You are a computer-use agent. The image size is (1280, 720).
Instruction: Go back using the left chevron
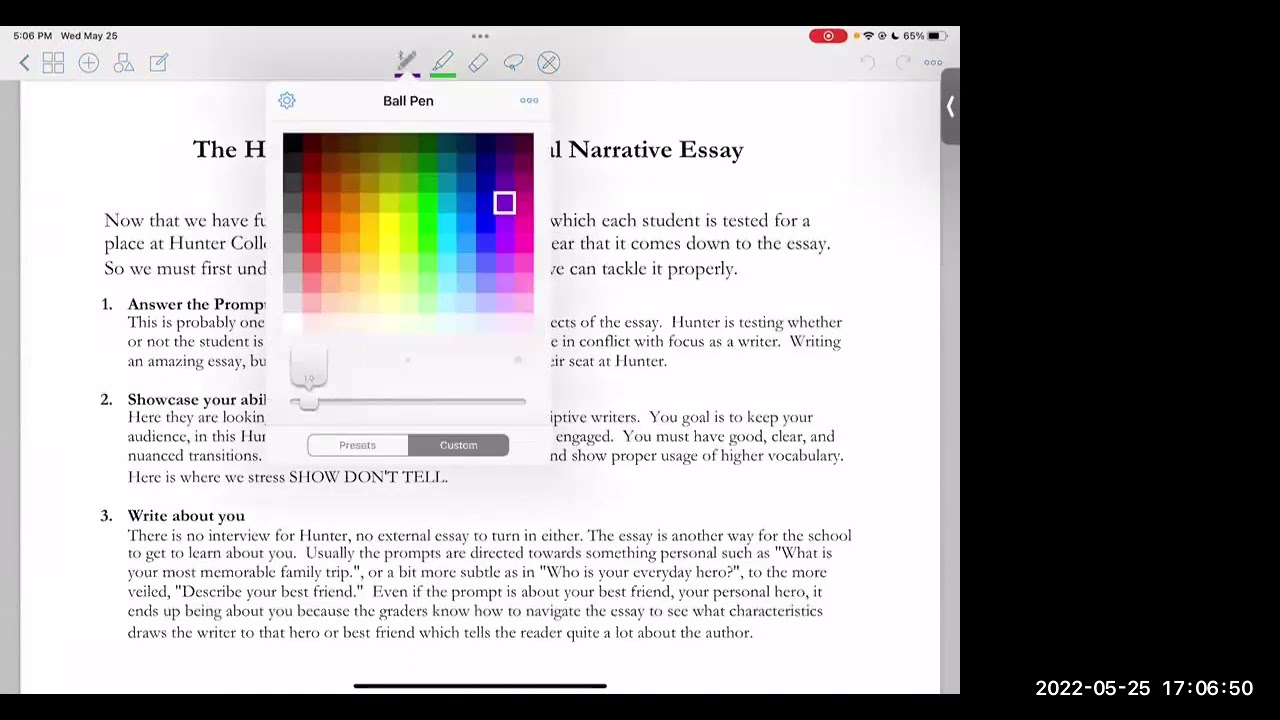coord(24,63)
